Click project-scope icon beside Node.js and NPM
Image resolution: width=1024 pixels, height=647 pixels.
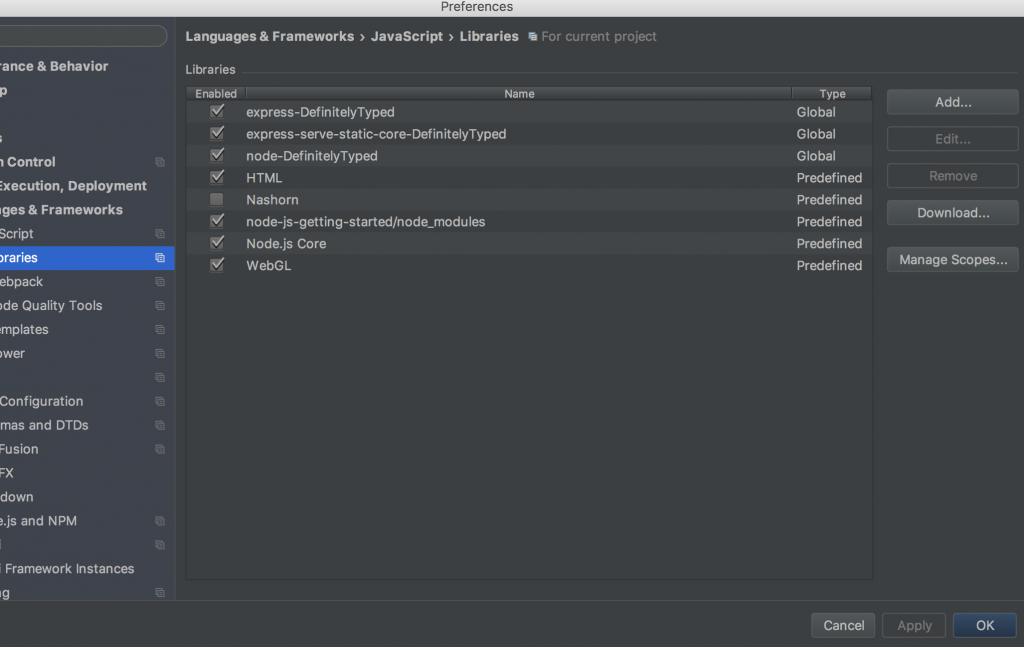tap(159, 521)
